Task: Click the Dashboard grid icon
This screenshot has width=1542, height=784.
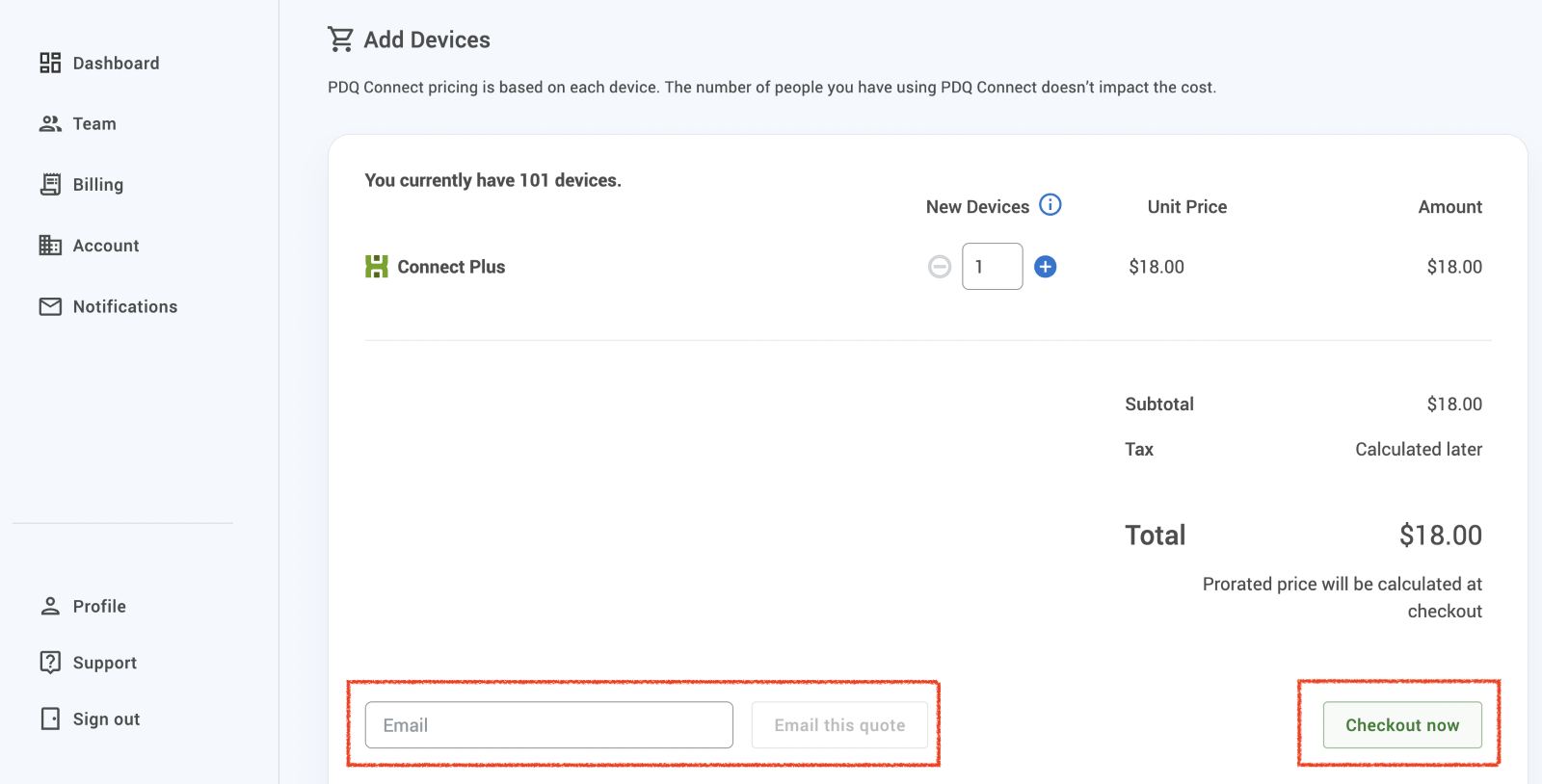Action: (50, 63)
